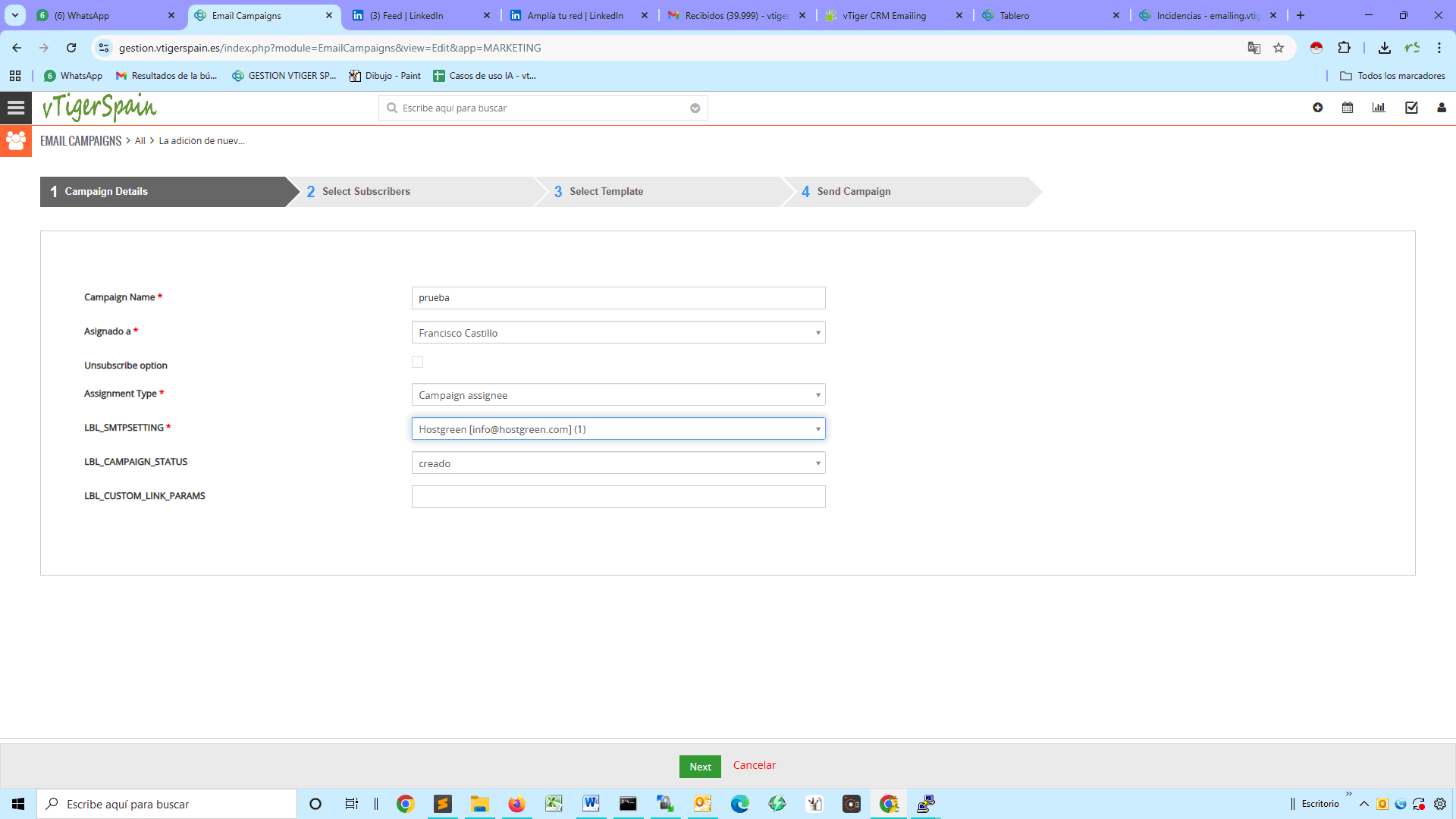
Task: Open the user profile icon
Action: click(1440, 108)
